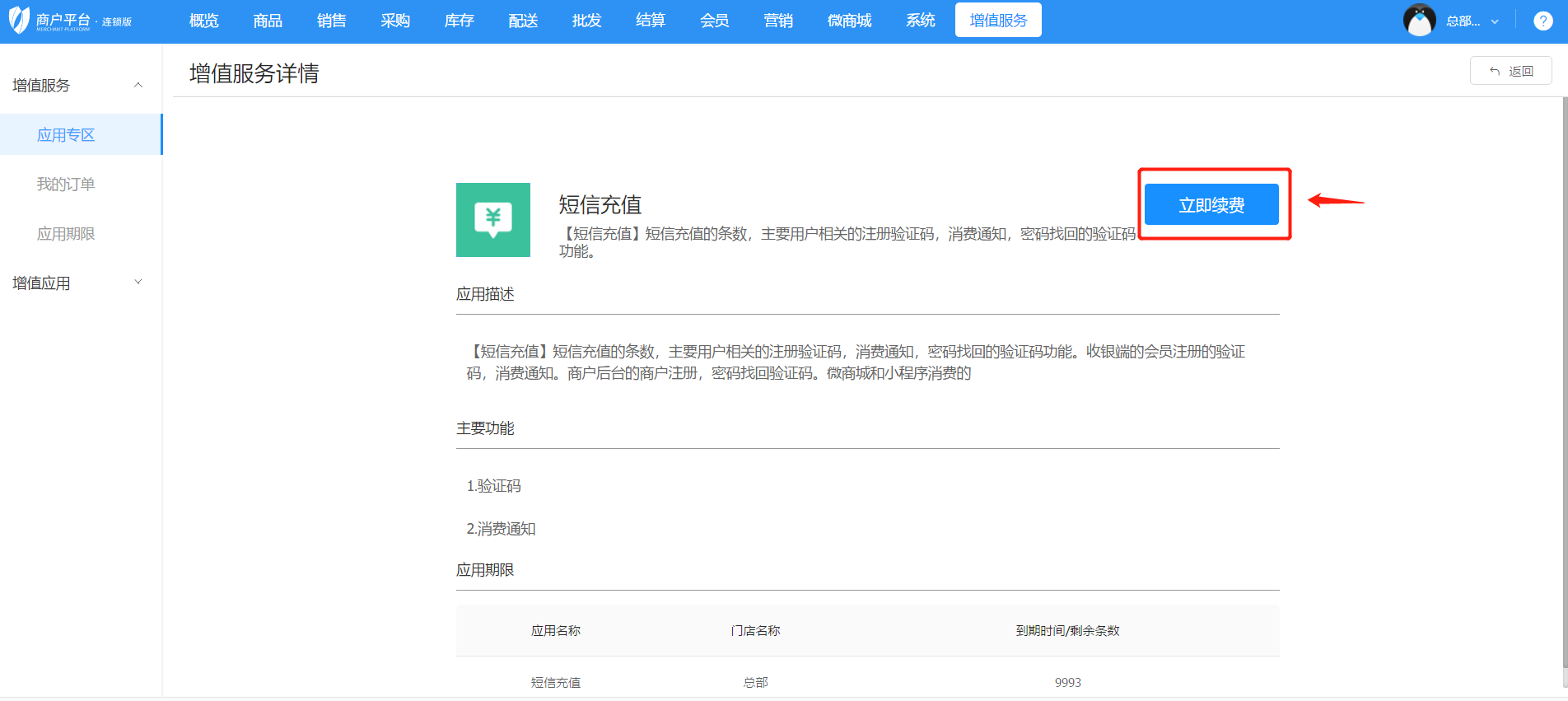Collapse the 增值服务 sidebar section
1568x701 pixels.
click(x=138, y=85)
